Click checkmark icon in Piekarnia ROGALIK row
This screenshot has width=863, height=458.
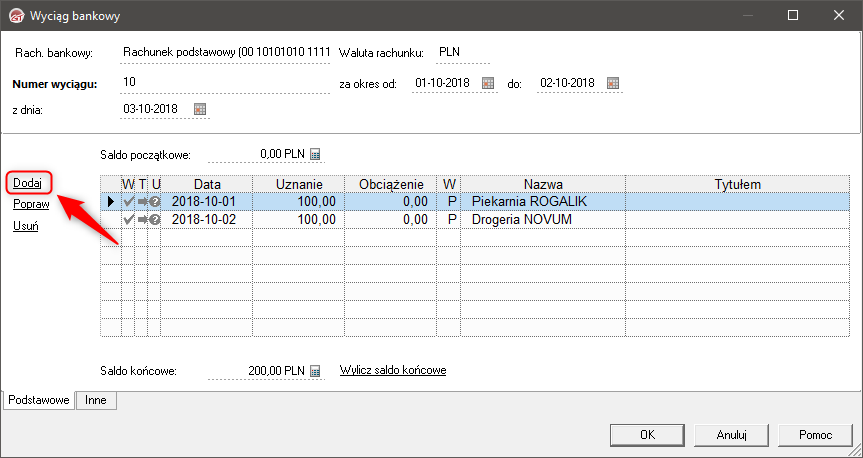[x=128, y=201]
